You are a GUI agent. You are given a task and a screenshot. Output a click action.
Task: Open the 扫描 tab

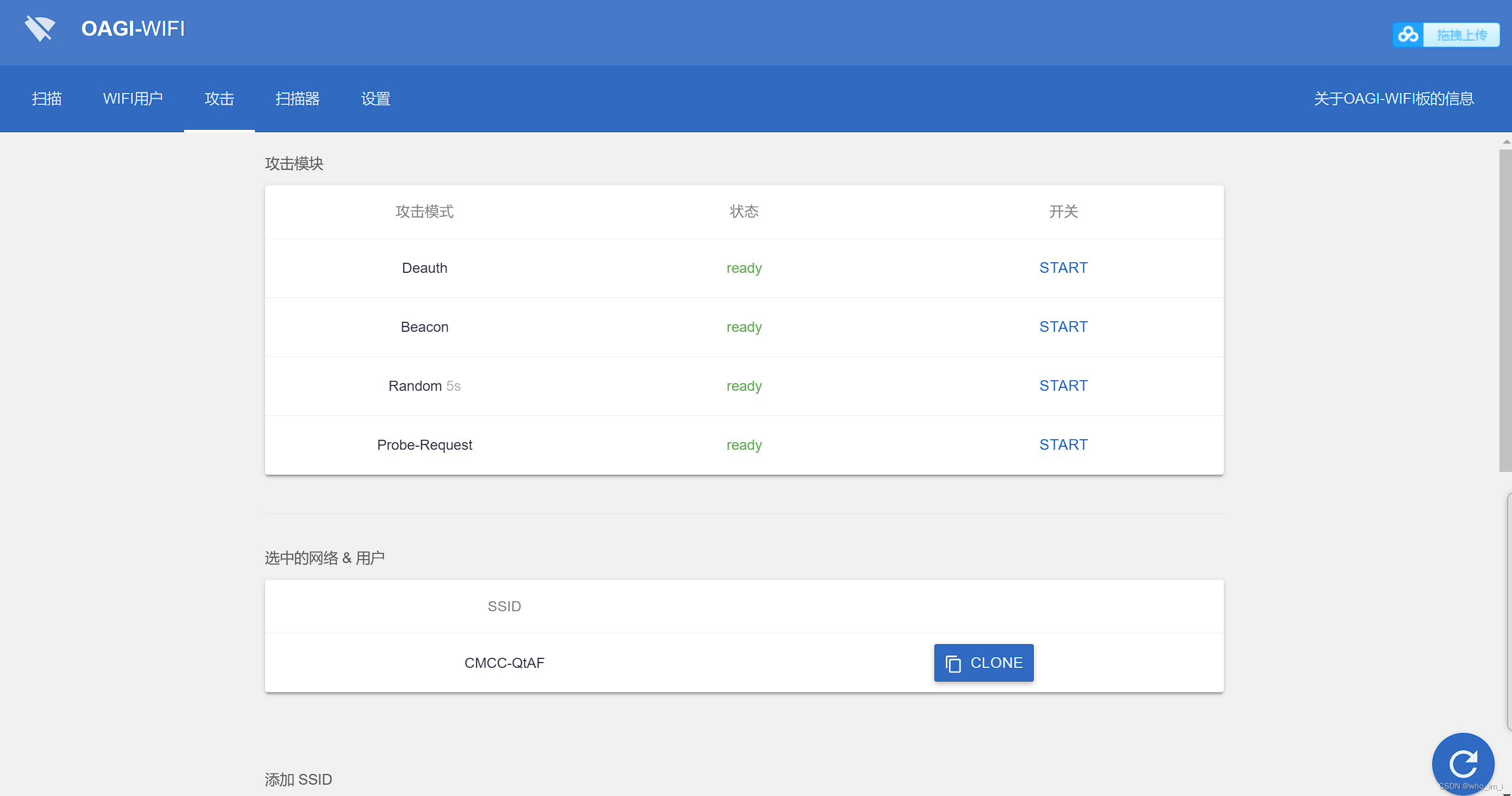[46, 99]
